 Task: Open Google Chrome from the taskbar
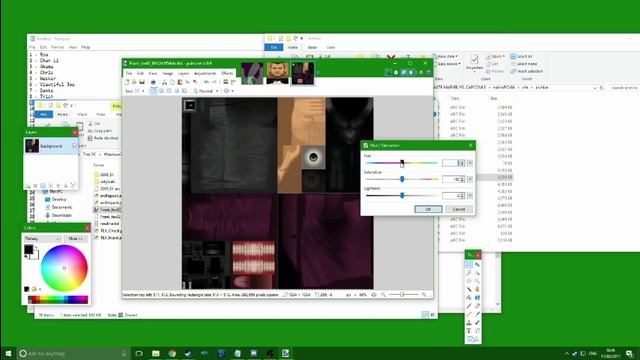pos(172,353)
